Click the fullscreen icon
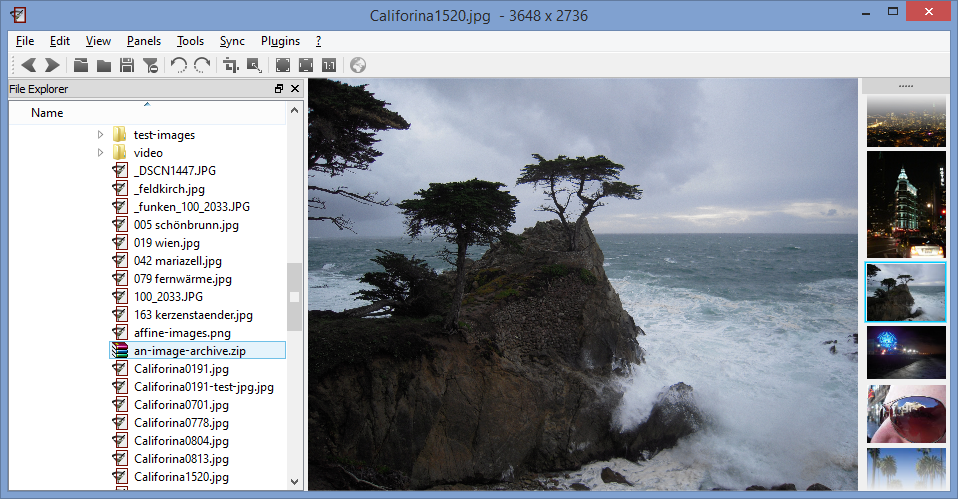Screen dimensions: 958x499 coord(283,65)
